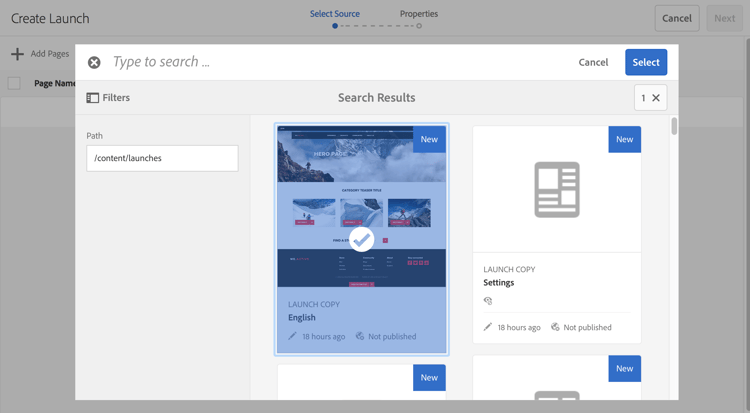Click globe icon beside English Not published
The image size is (750, 413).
click(360, 336)
